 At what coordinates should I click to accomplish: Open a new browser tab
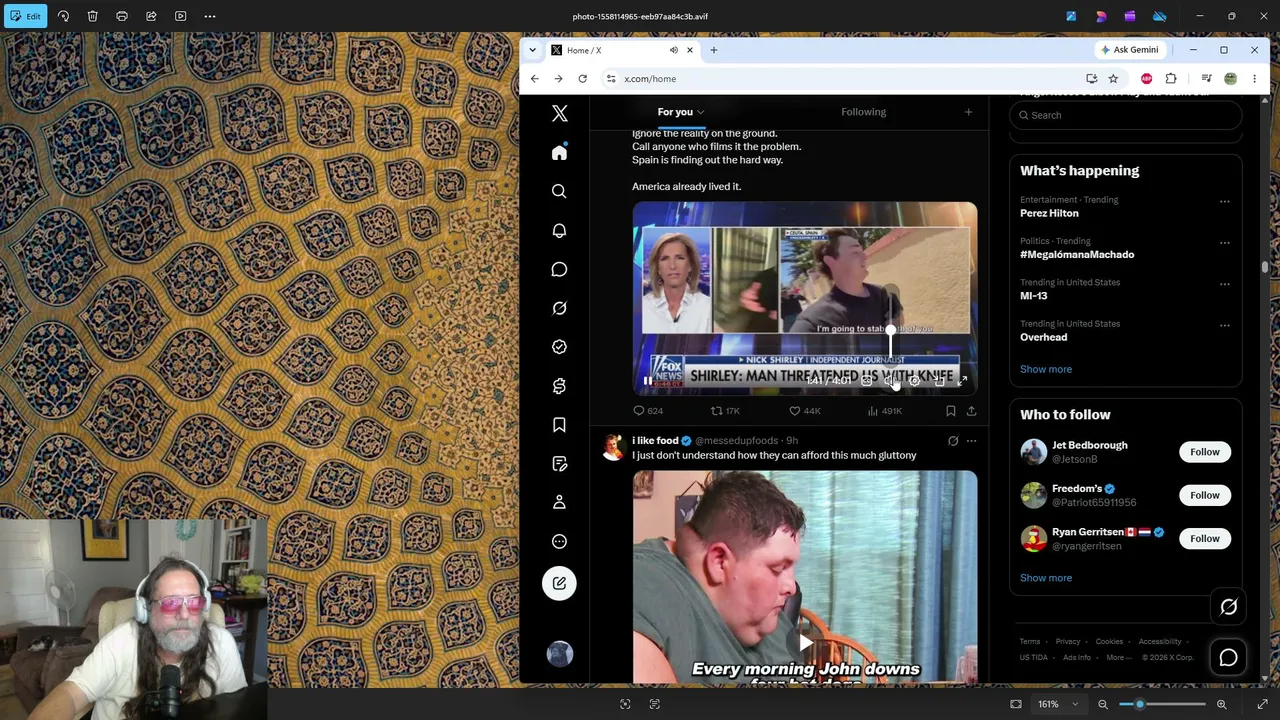point(713,50)
